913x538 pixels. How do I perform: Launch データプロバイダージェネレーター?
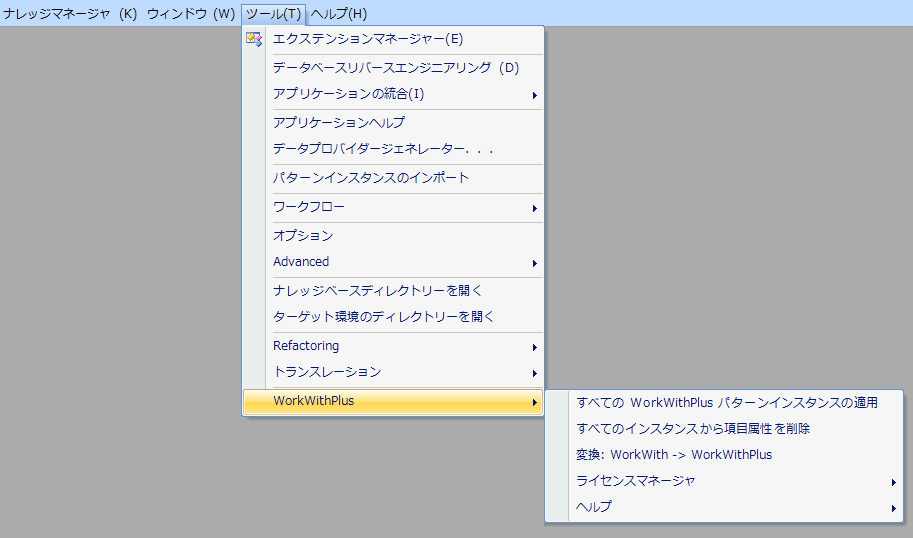click(383, 149)
